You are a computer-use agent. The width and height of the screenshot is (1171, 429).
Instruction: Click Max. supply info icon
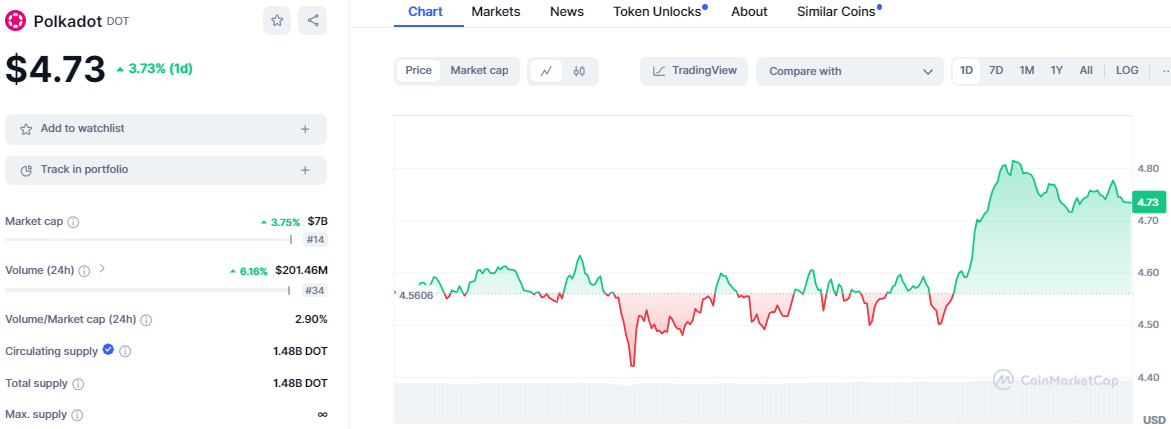coord(77,415)
